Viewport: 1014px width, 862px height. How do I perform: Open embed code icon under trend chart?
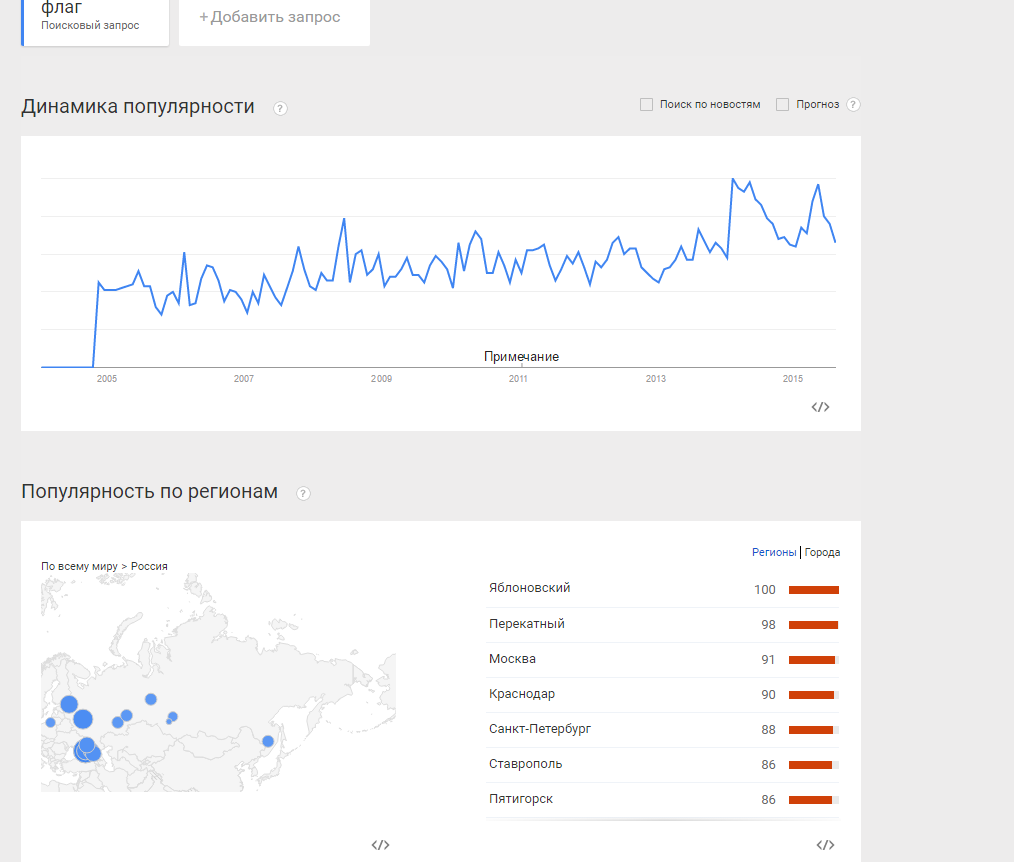[820, 407]
